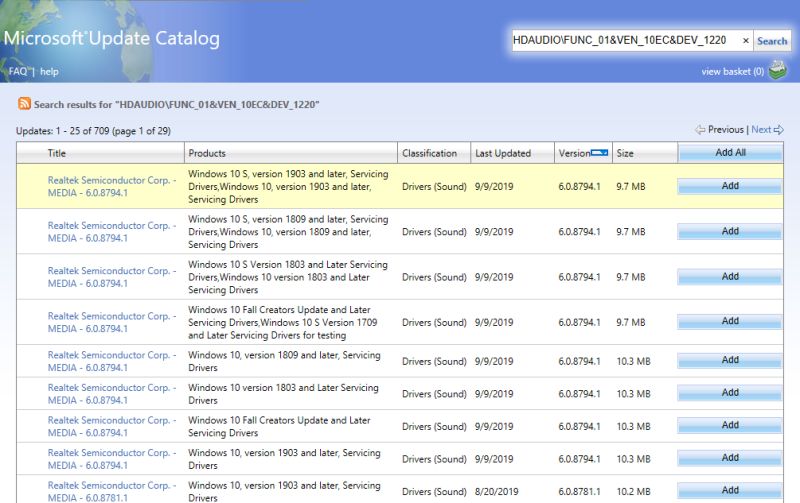The image size is (800, 503).
Task: Add the 10.3 MB version 1803 driver
Action: point(730,393)
